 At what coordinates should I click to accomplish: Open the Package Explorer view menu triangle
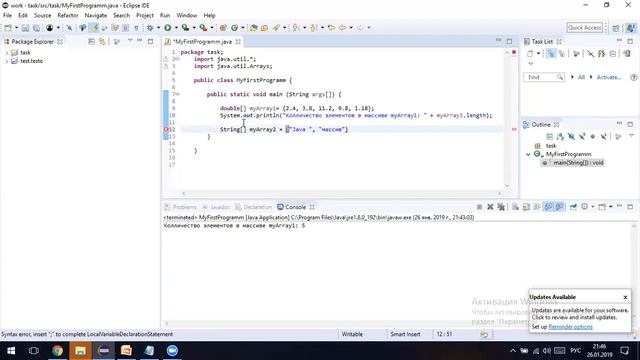coord(130,41)
